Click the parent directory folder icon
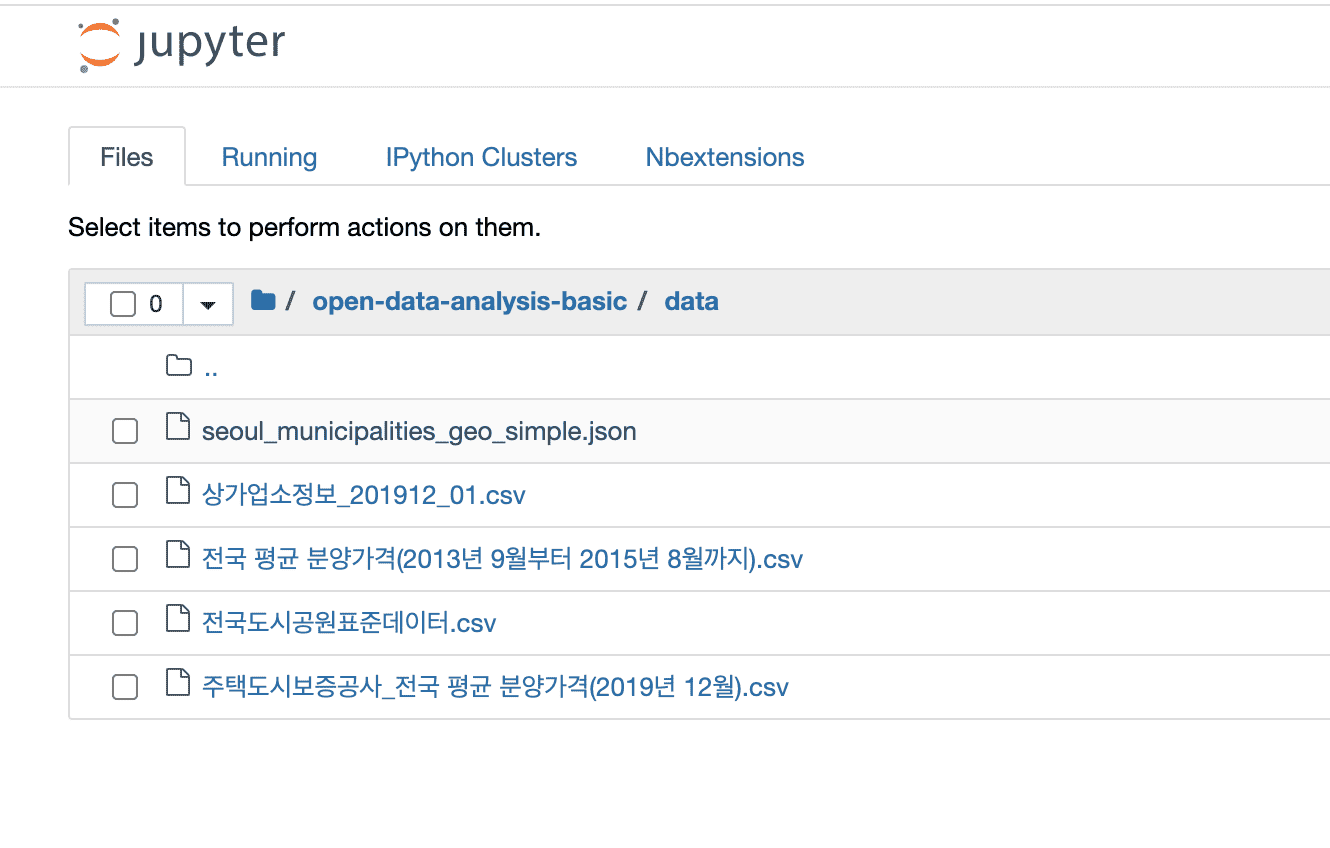Screen dimensions: 1330x848 click(178, 366)
